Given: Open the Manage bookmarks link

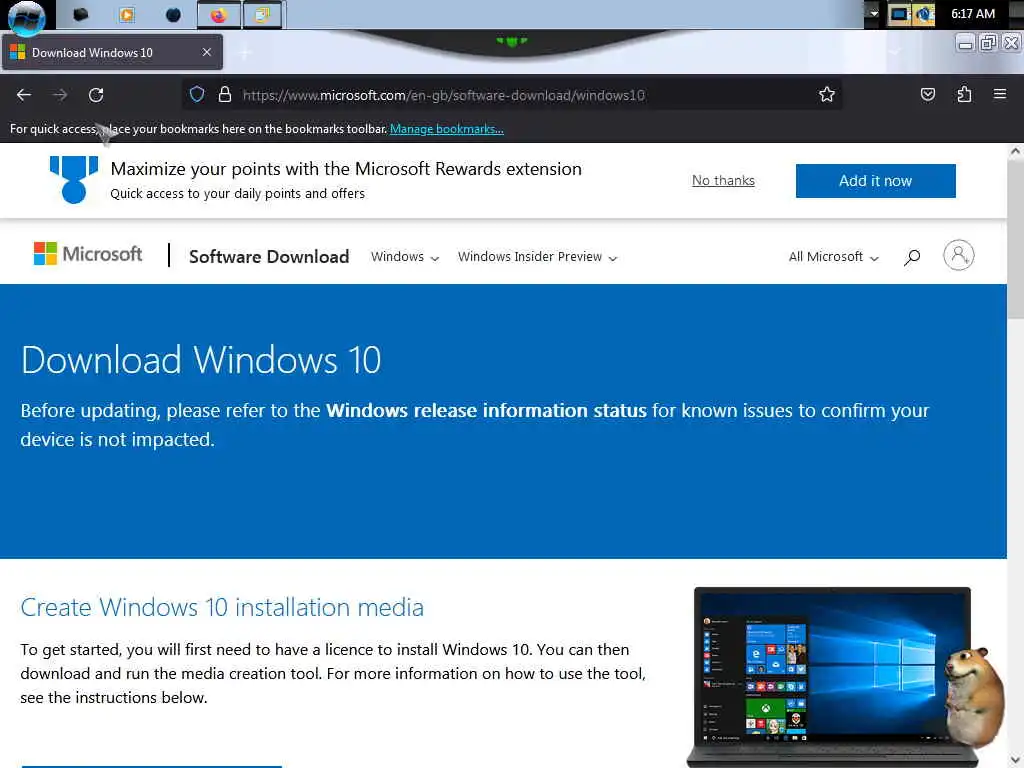Looking at the screenshot, I should [x=447, y=129].
